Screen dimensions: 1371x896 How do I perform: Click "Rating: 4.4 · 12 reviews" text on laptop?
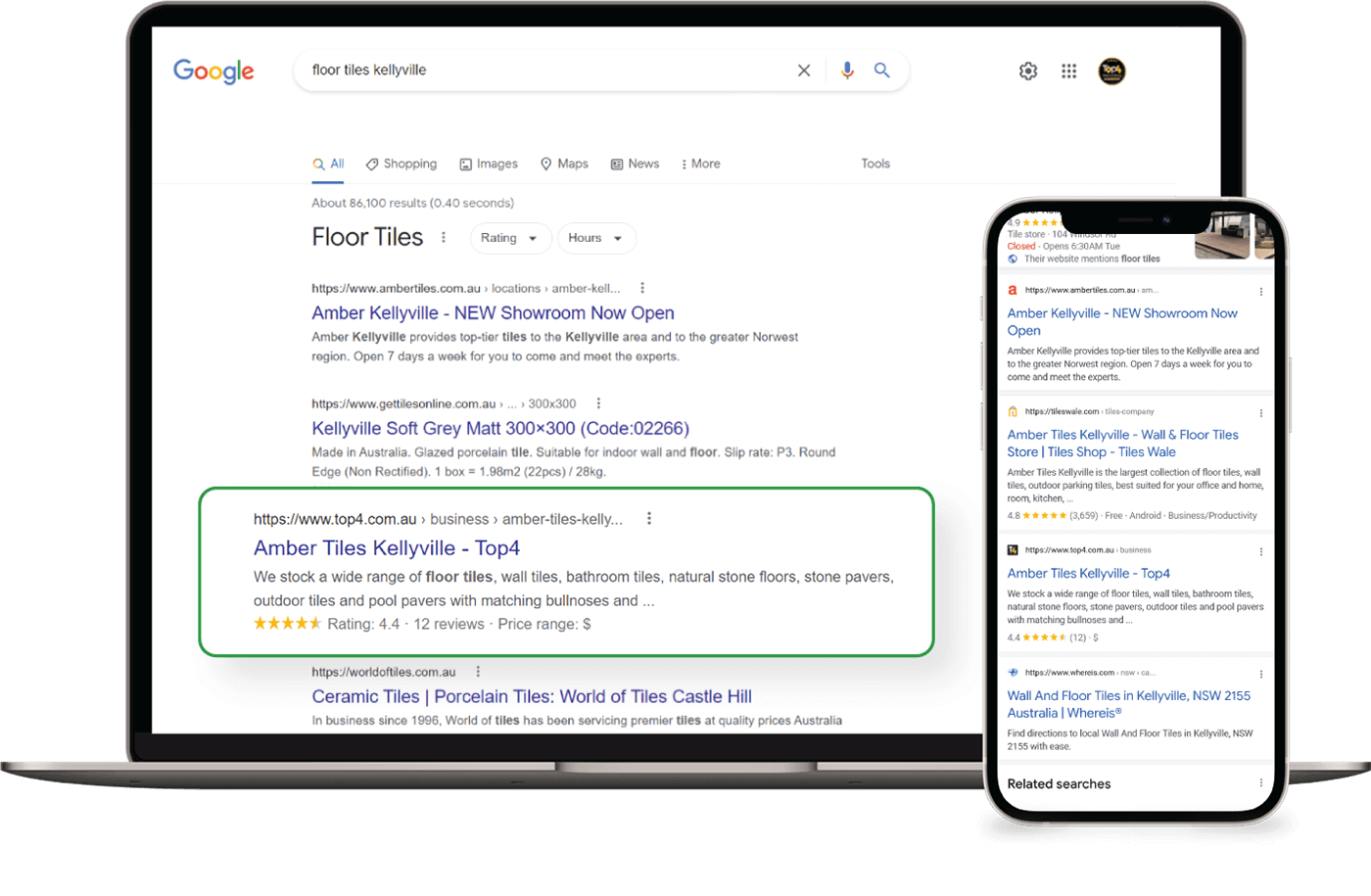pos(405,625)
